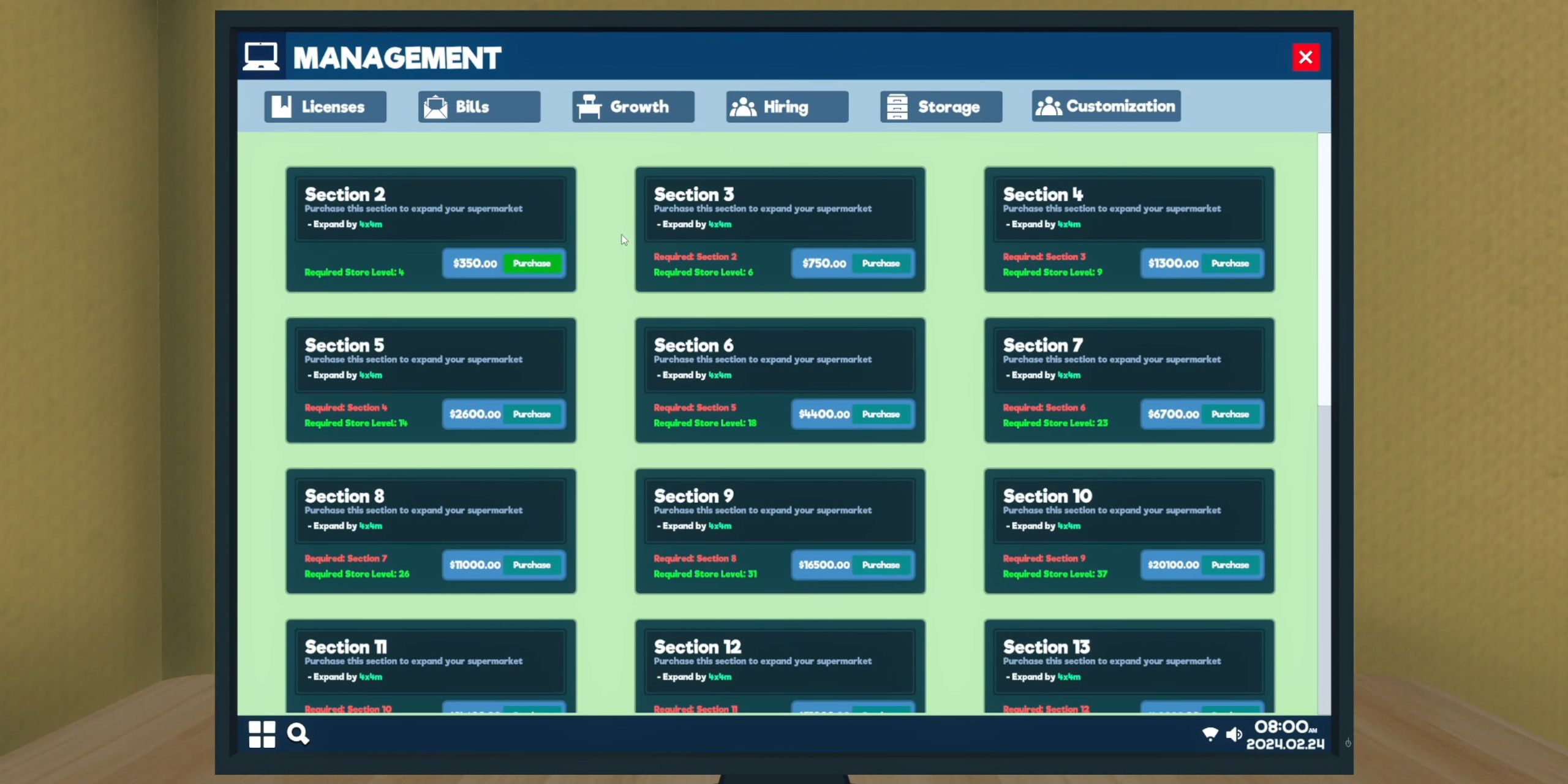Purchase Section 3 for $750.00
This screenshot has width=1568, height=784.
pyautogui.click(x=881, y=263)
